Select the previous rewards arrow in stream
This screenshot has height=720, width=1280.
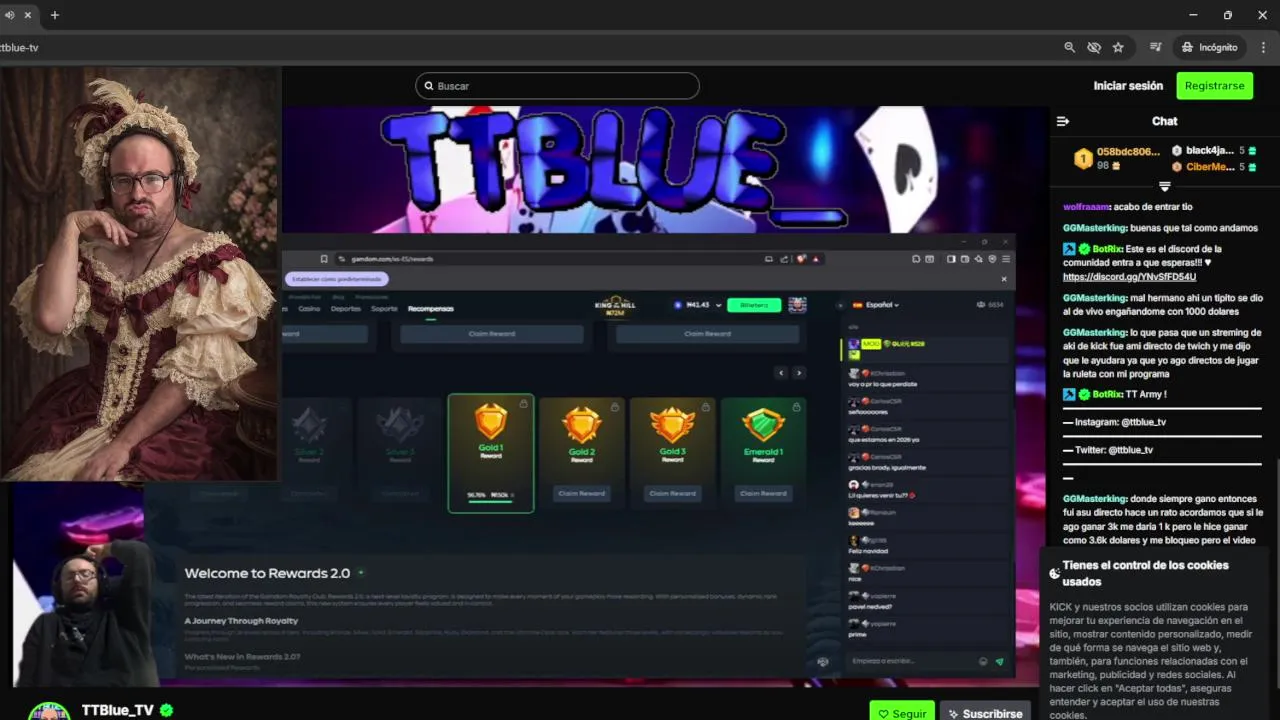click(x=782, y=373)
